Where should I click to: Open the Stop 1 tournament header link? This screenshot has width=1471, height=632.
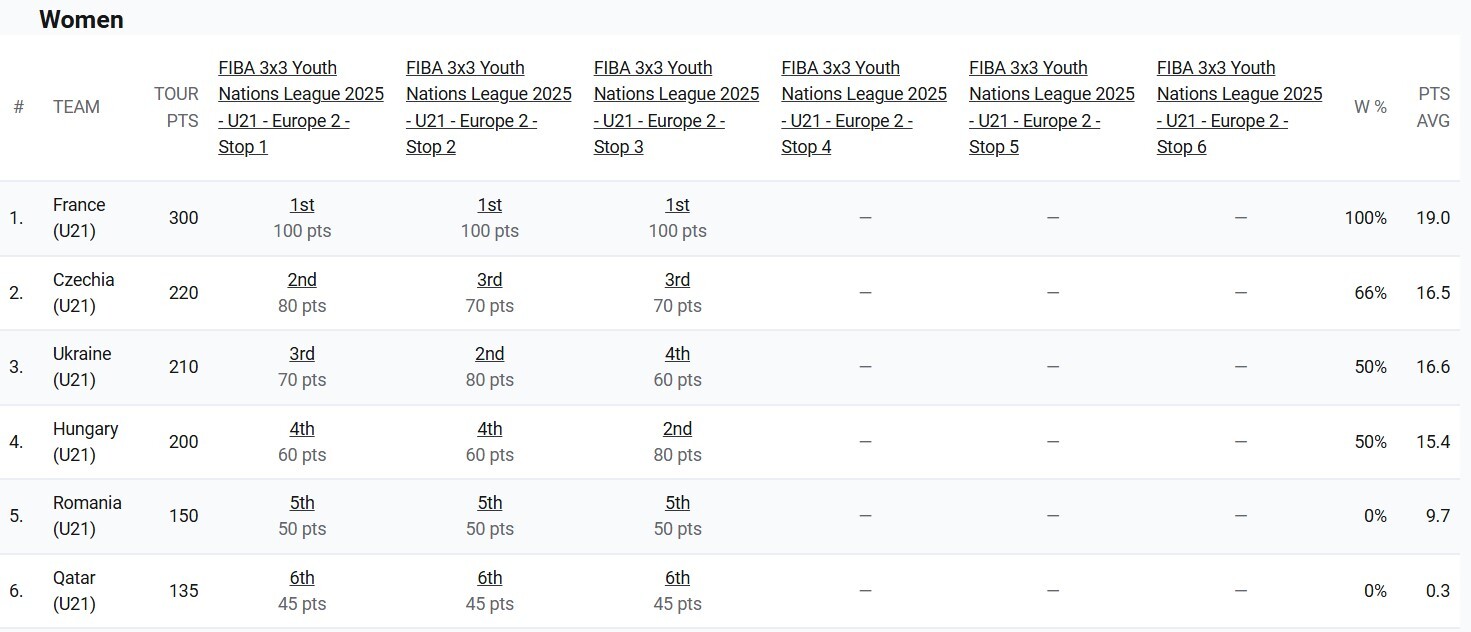click(x=300, y=107)
